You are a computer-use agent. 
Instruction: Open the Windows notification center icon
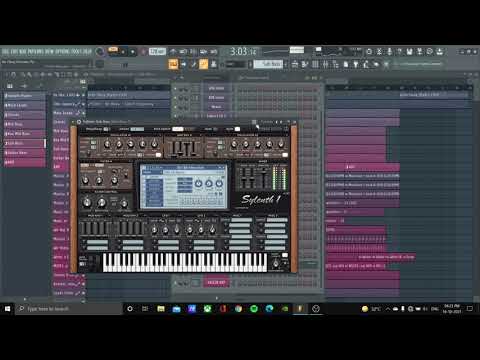470,309
